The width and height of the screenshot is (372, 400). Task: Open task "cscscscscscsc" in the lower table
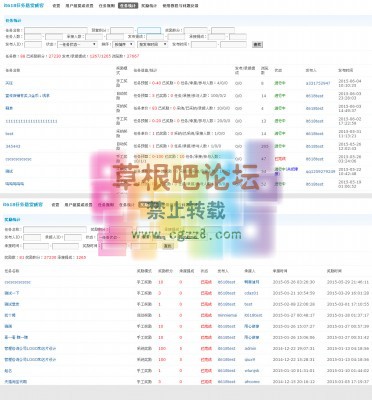click(18, 282)
